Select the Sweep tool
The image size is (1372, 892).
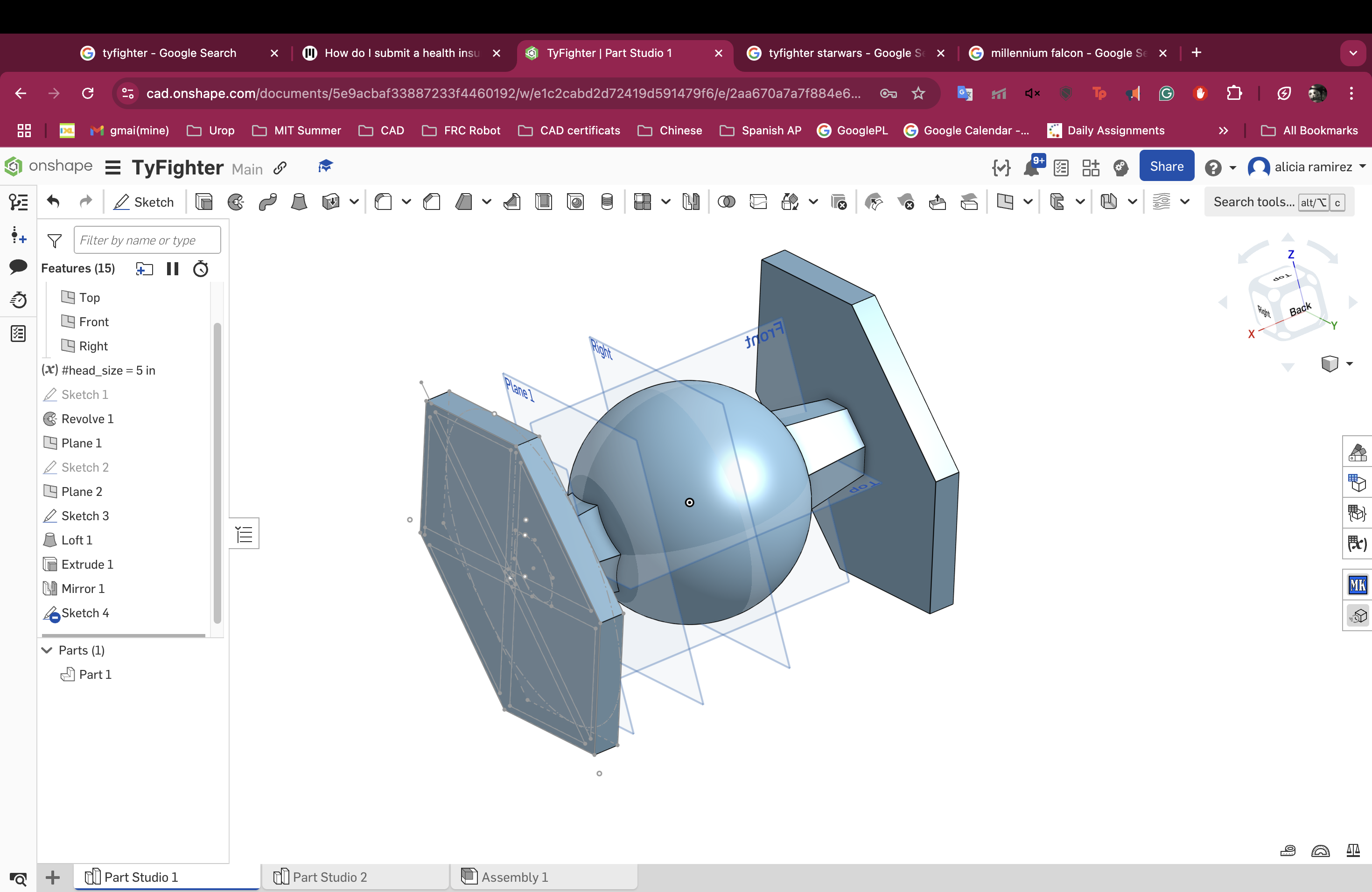click(267, 202)
